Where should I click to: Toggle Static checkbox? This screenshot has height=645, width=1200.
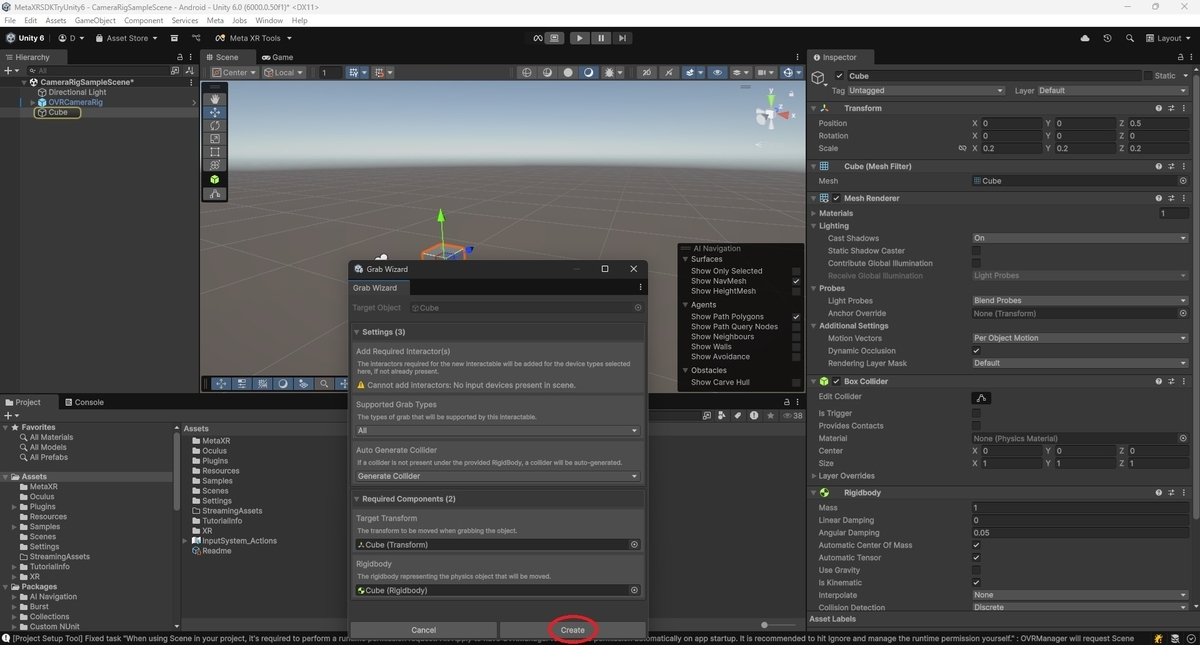pos(1148,76)
